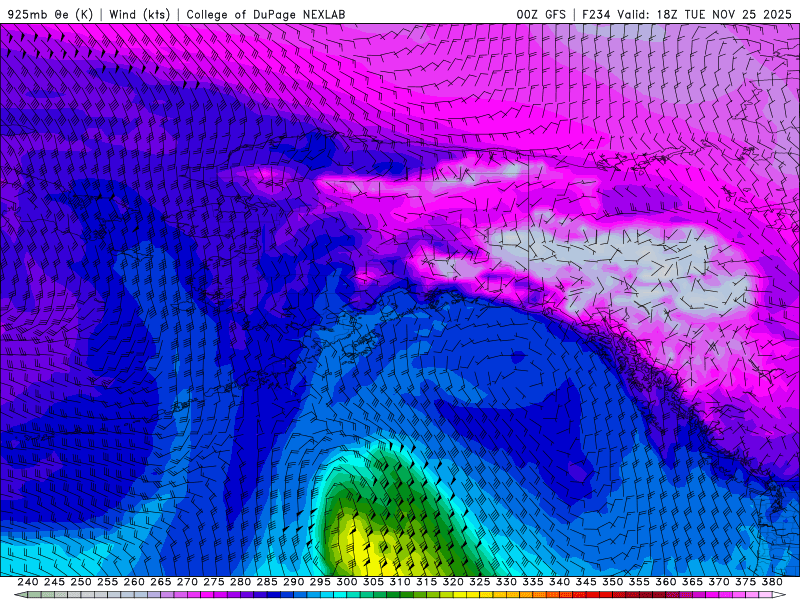Click the 295 value on the color scale
The height and width of the screenshot is (600, 800).
pyautogui.click(x=320, y=582)
